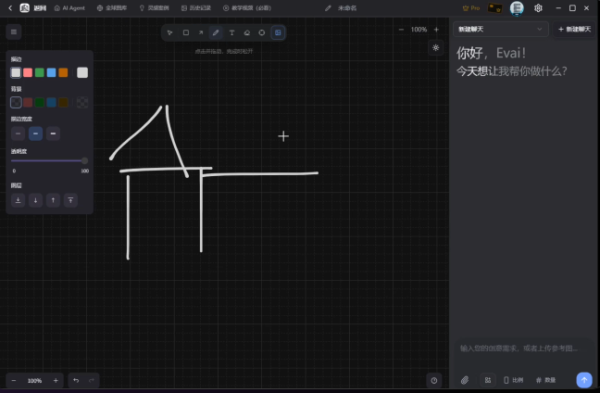
Task: Click the 100% zoom label at the canvas bottom left
Action: [x=34, y=381]
